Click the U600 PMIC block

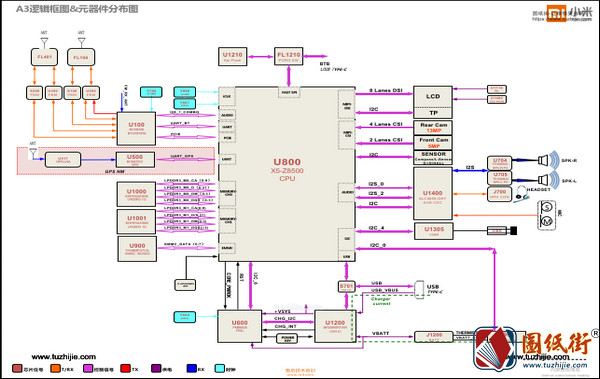point(240,326)
